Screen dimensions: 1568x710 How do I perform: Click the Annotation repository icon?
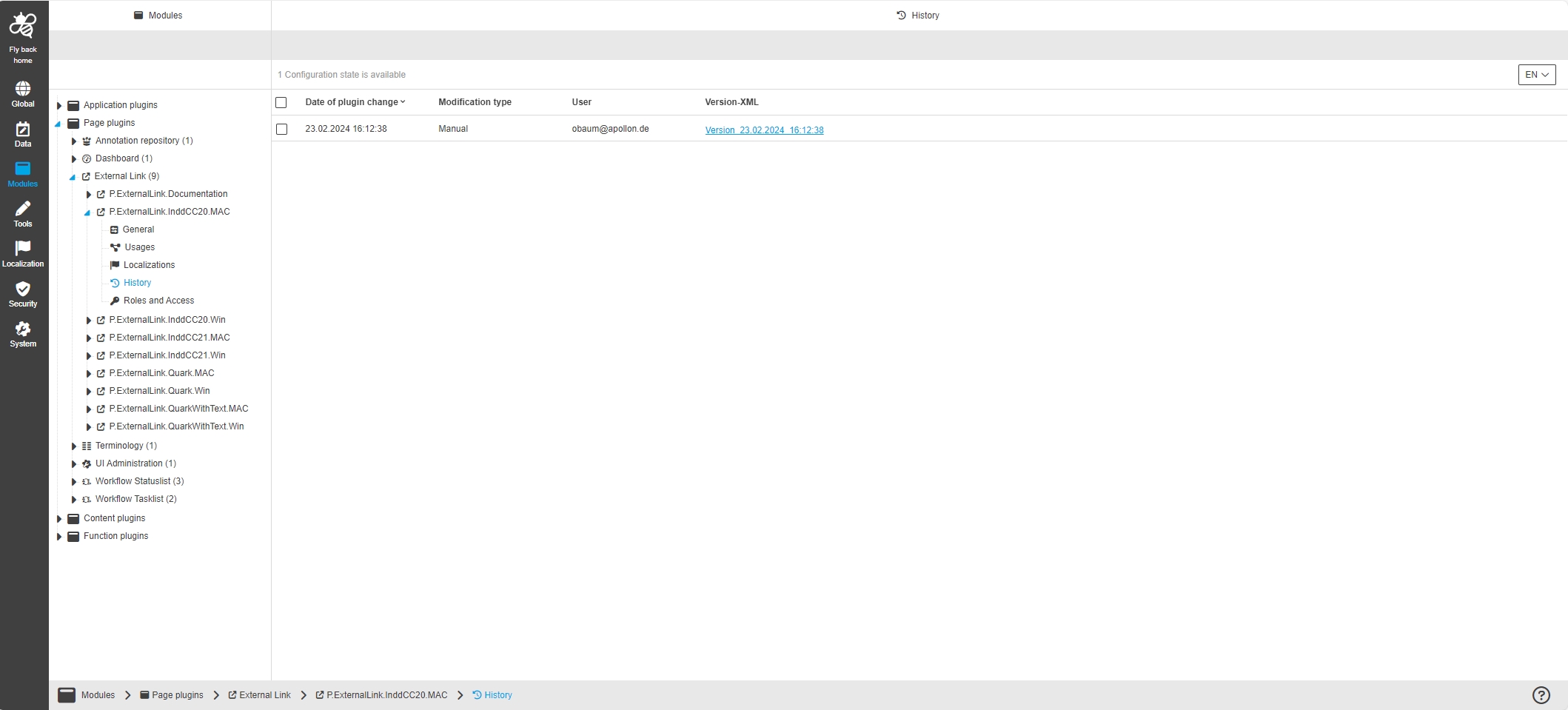point(87,141)
